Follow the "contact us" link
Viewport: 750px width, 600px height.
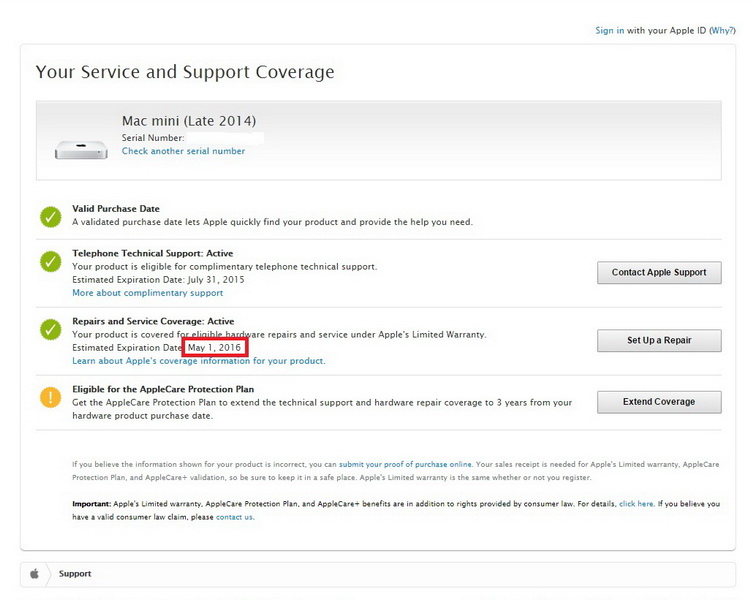tap(234, 517)
